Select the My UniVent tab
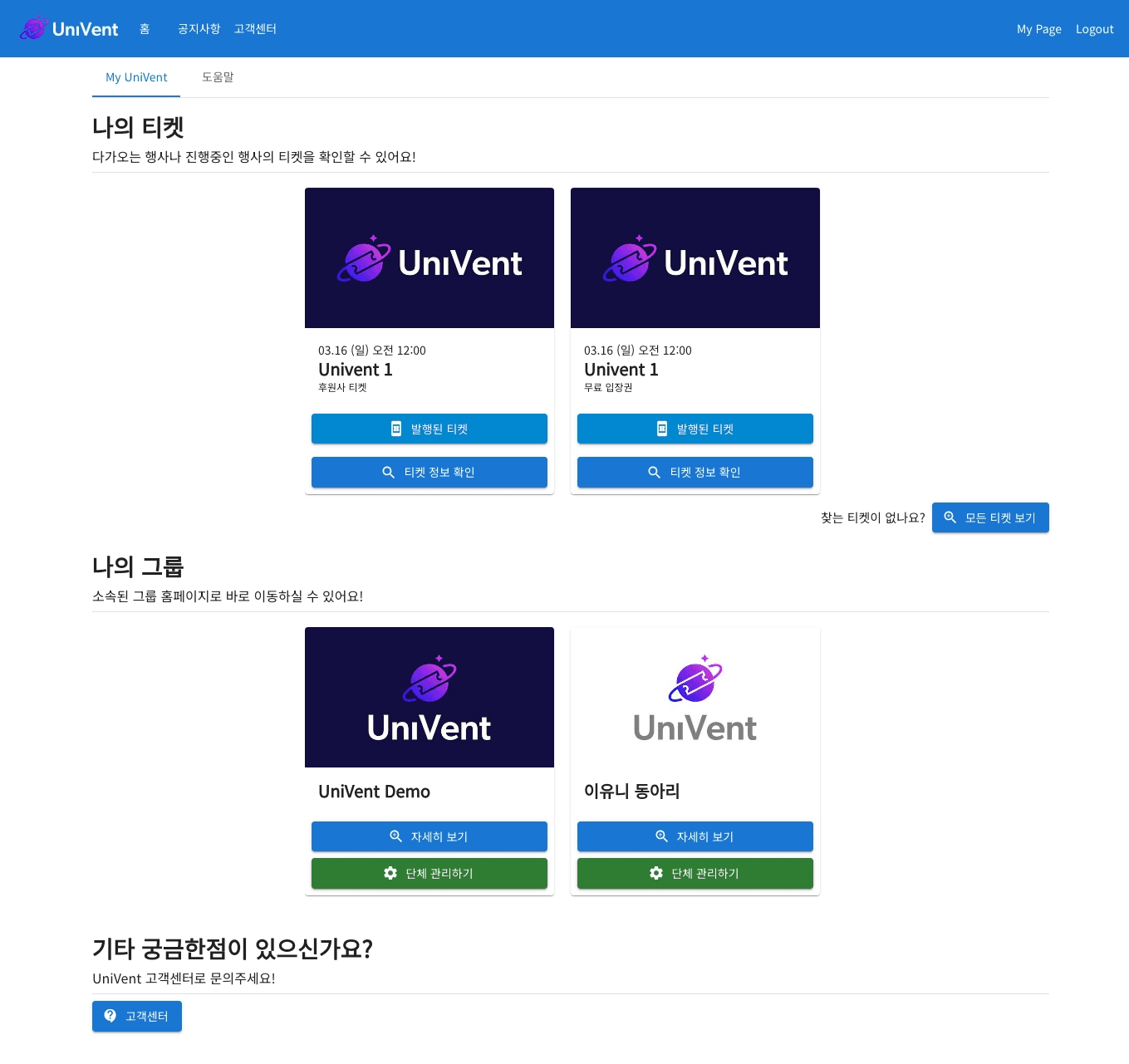1129x1064 pixels. point(136,77)
